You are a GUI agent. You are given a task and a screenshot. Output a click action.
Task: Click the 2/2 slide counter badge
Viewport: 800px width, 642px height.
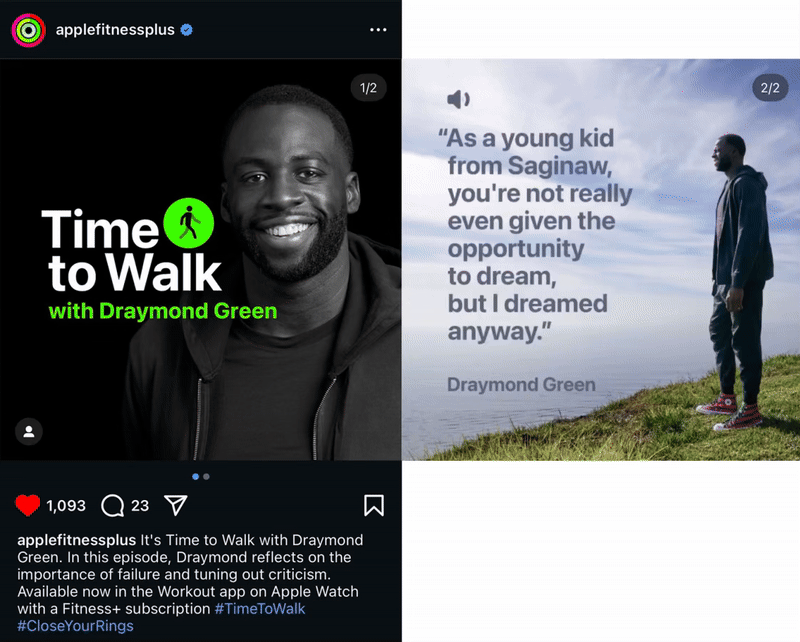click(770, 88)
